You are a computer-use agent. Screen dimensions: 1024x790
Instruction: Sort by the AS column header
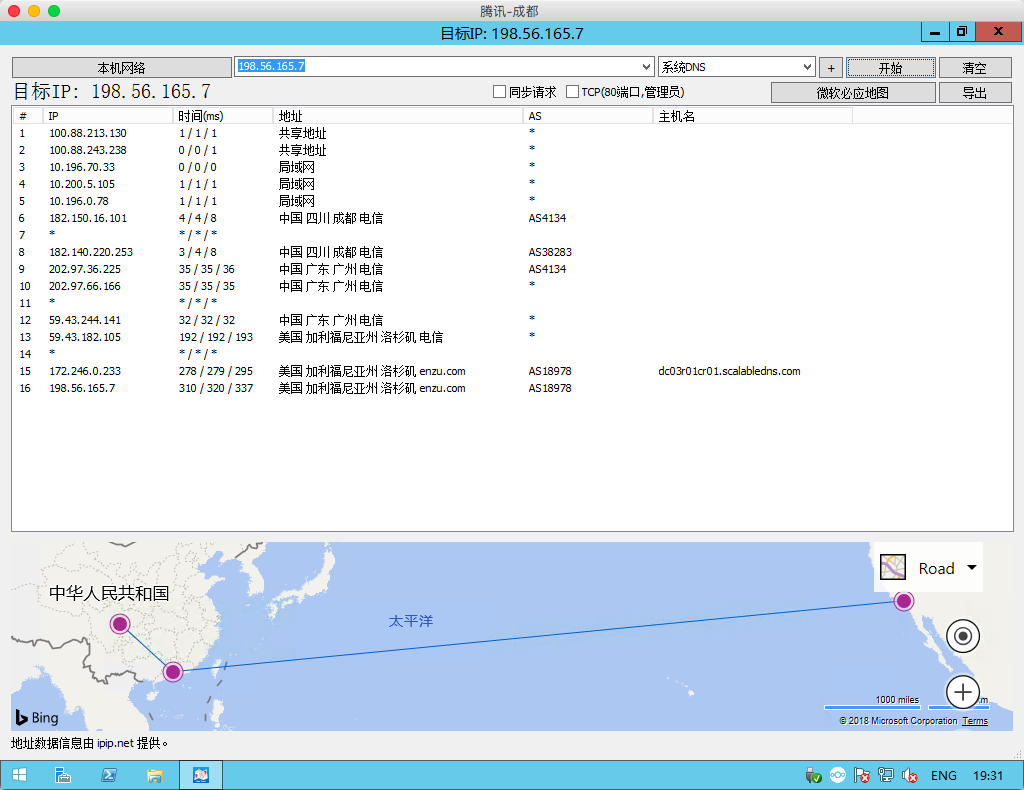point(588,116)
